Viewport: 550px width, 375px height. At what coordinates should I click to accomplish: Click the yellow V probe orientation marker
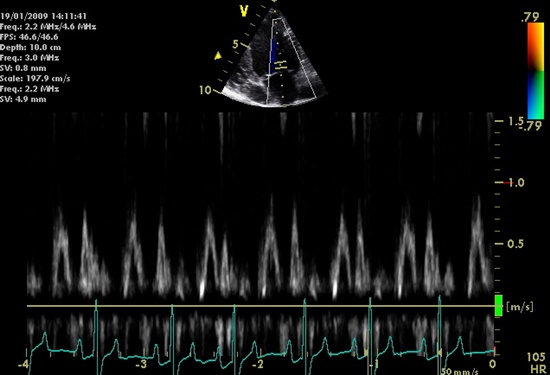coord(244,11)
